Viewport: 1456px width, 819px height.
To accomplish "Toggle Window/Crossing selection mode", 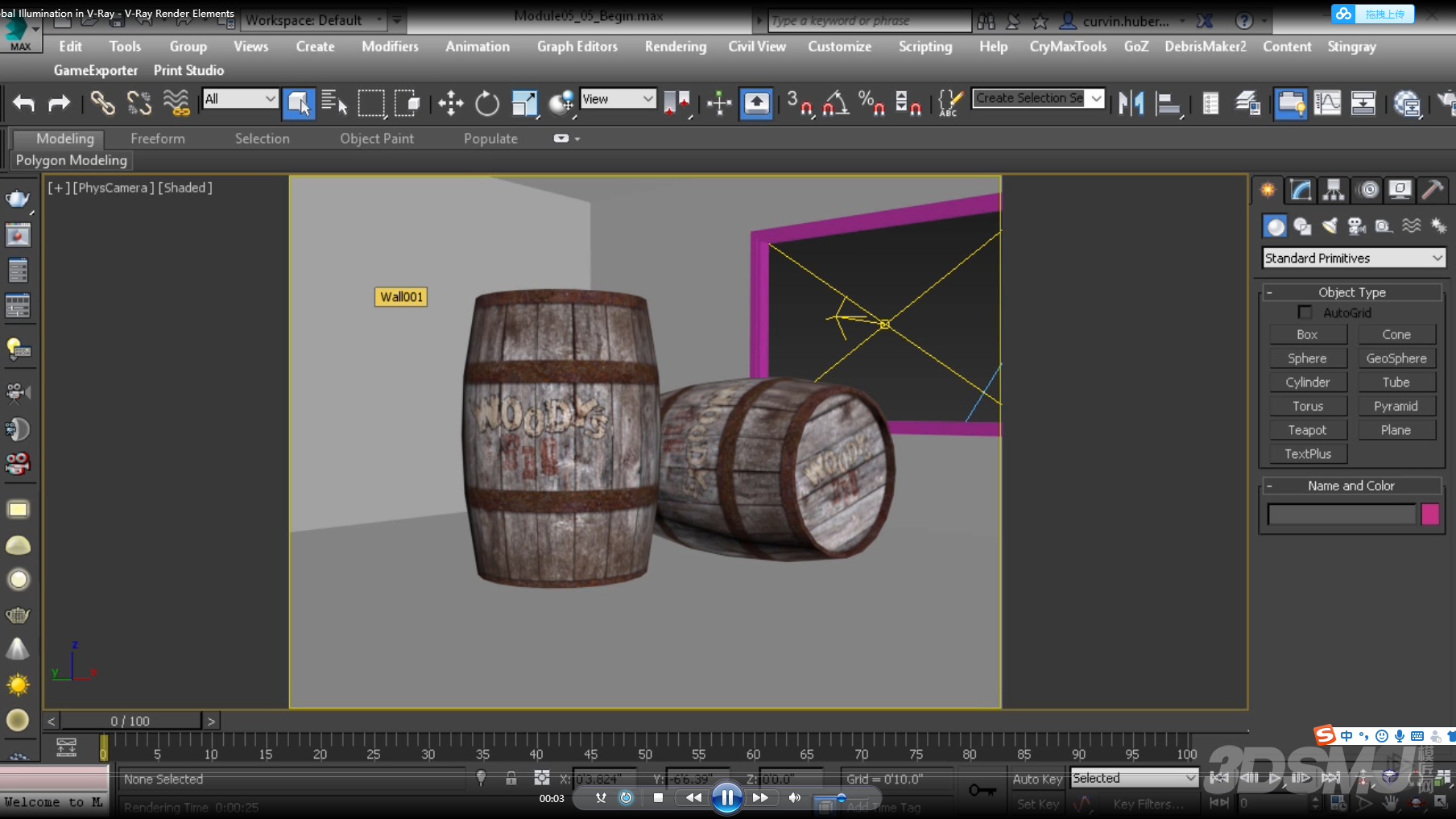I will pyautogui.click(x=407, y=103).
